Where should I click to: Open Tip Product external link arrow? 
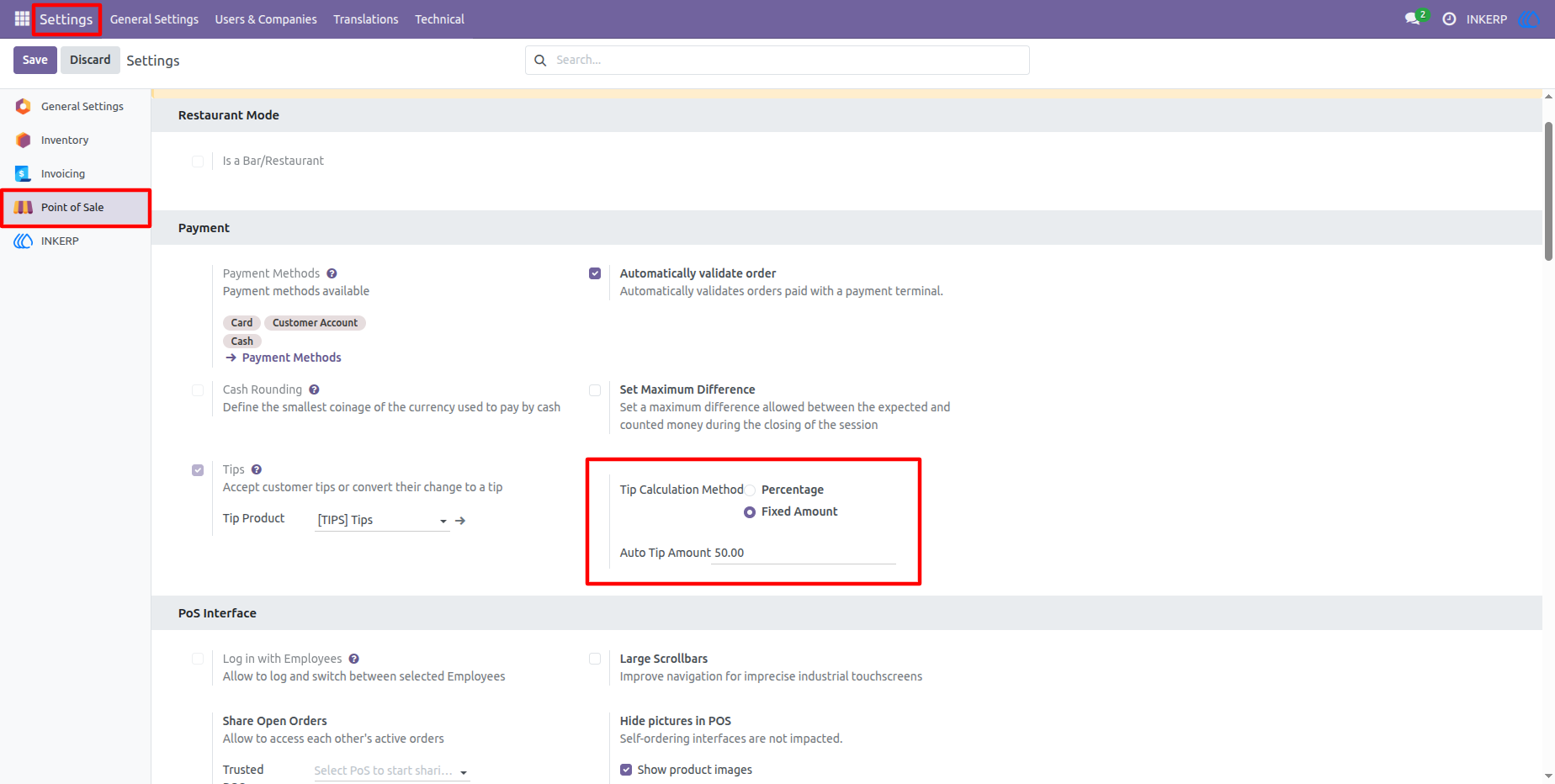(x=460, y=521)
